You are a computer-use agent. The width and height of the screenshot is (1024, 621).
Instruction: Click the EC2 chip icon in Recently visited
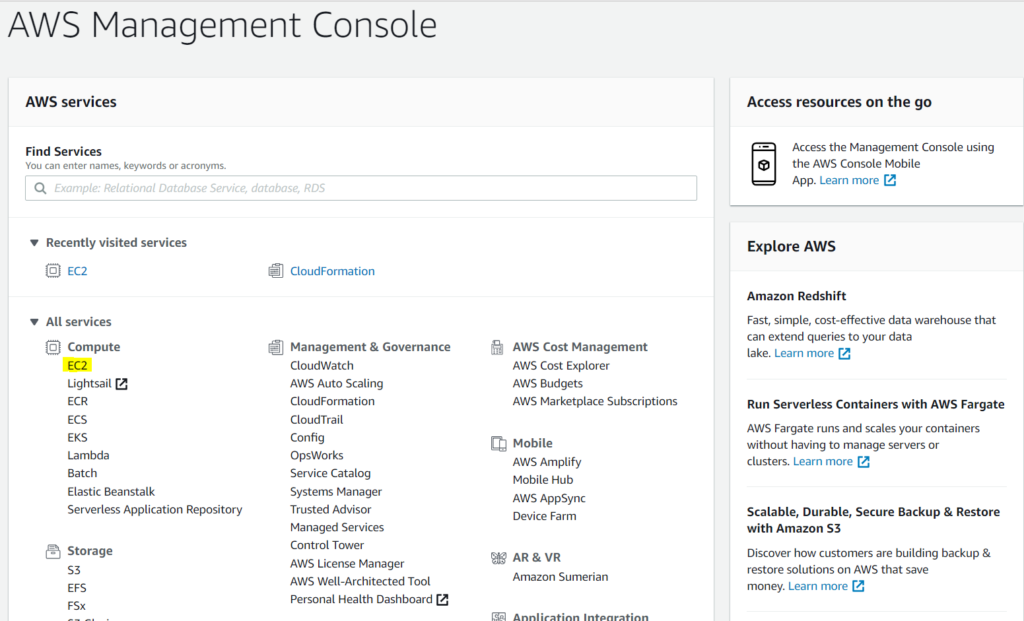[x=53, y=271]
